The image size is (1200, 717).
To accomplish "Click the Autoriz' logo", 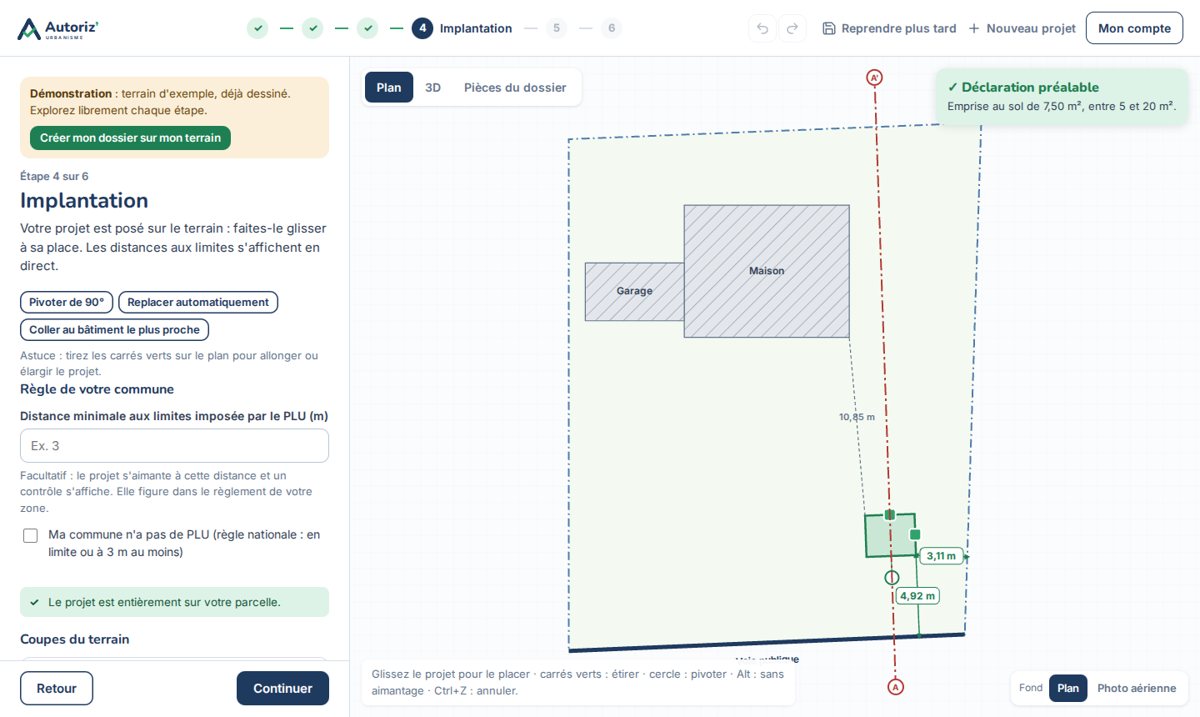I will pos(58,28).
